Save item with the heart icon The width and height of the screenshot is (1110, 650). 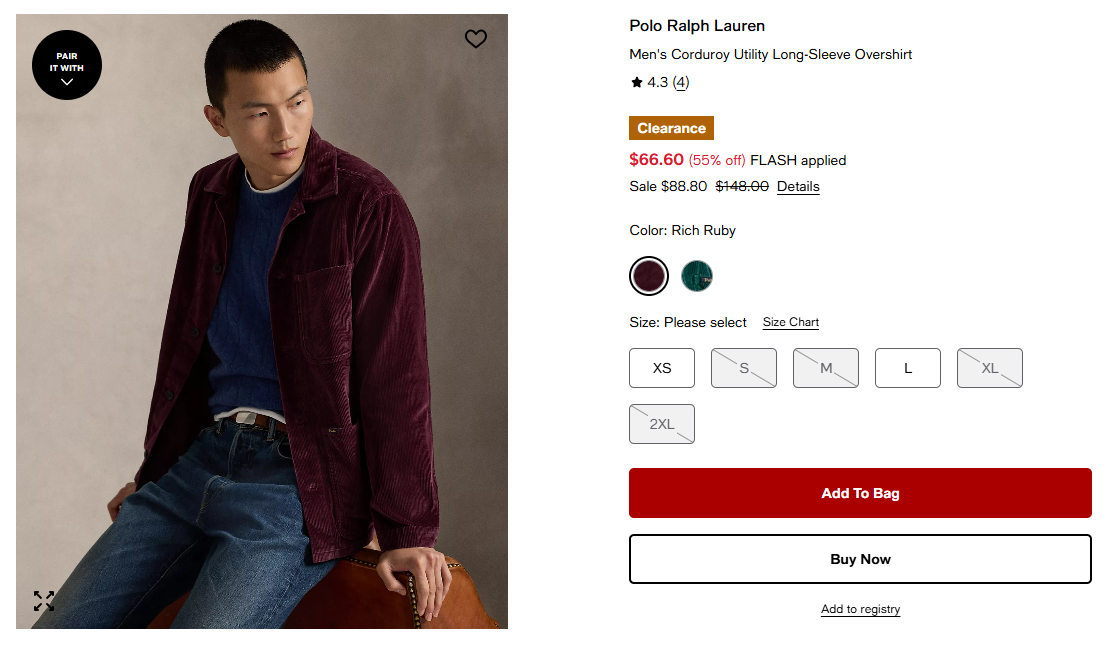(476, 39)
